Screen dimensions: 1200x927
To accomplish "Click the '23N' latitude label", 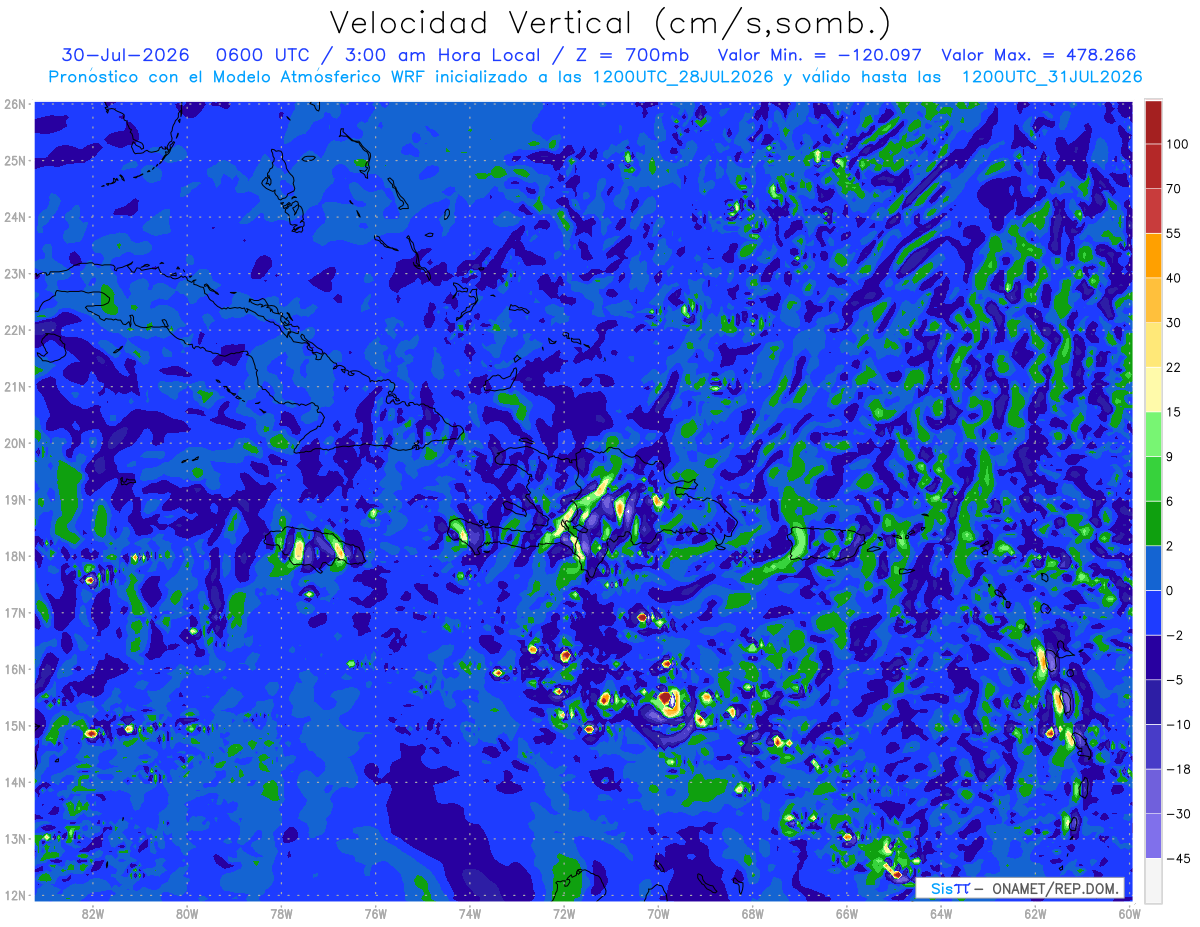I will click(14, 274).
